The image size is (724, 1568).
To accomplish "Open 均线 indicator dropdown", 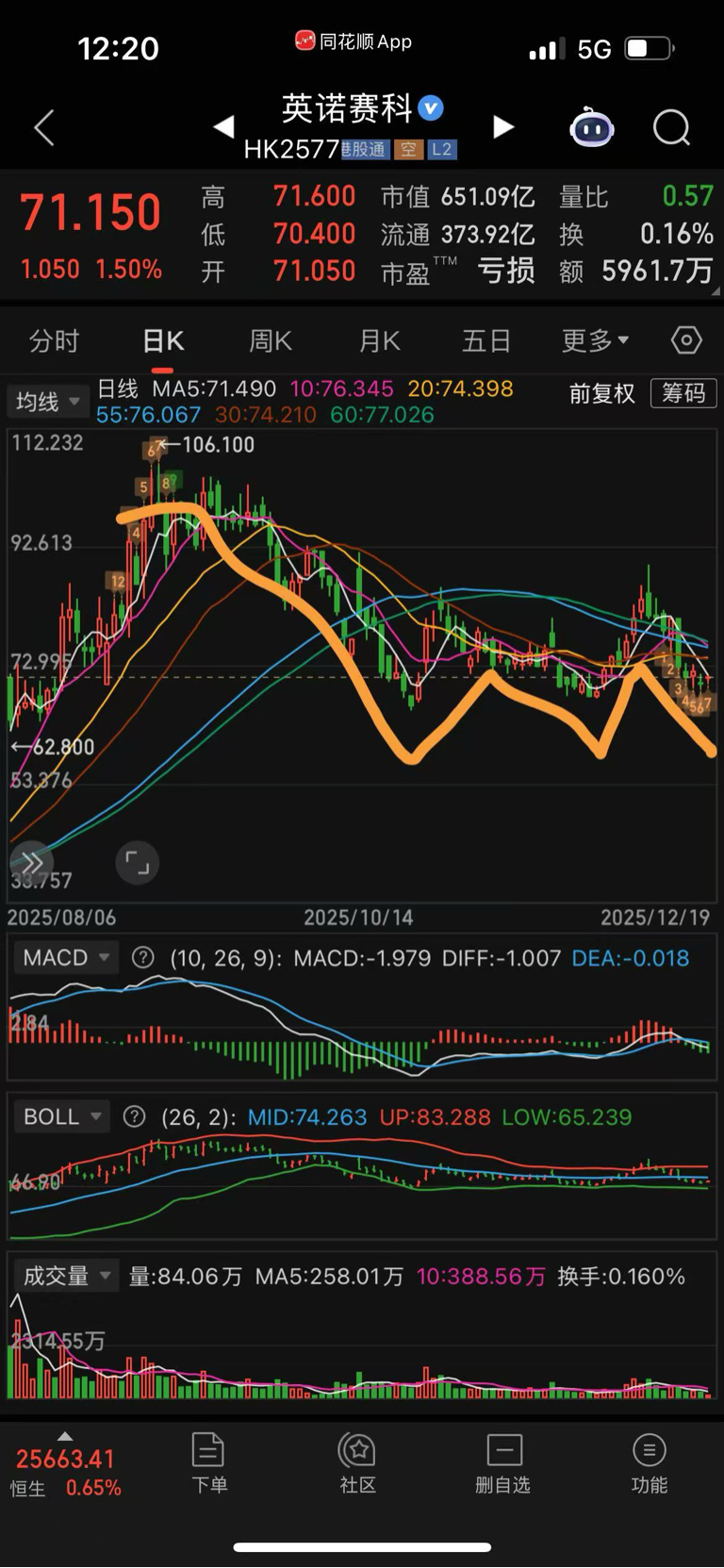I will pyautogui.click(x=48, y=402).
